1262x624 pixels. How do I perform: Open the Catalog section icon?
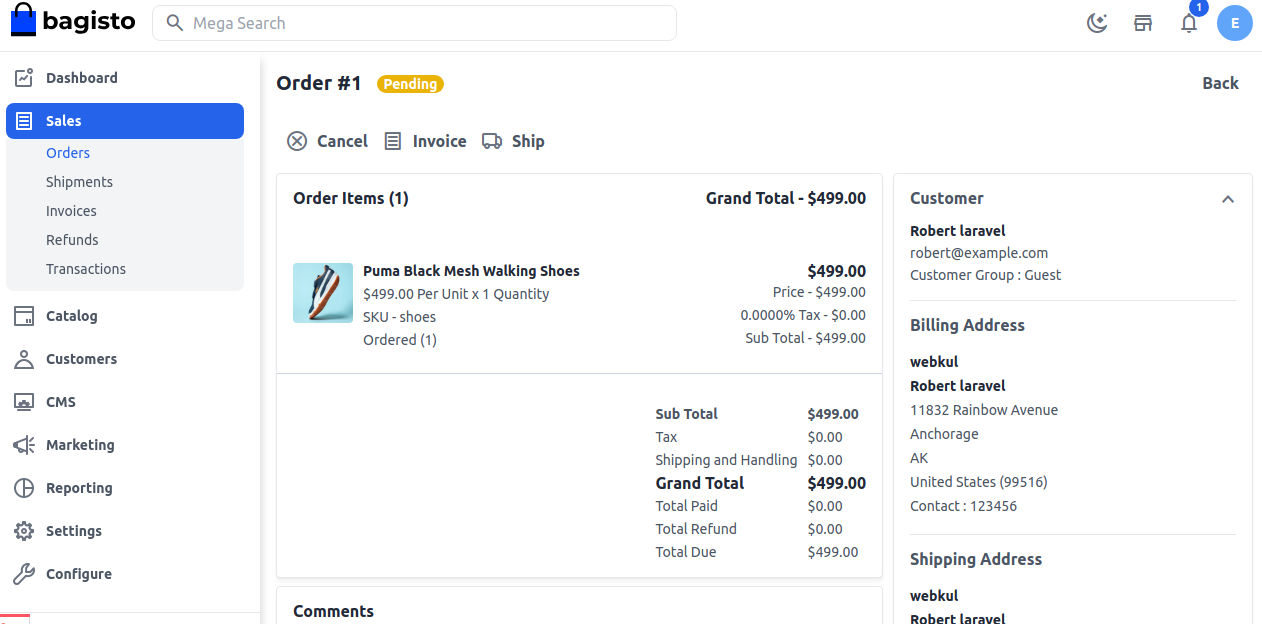click(x=23, y=315)
